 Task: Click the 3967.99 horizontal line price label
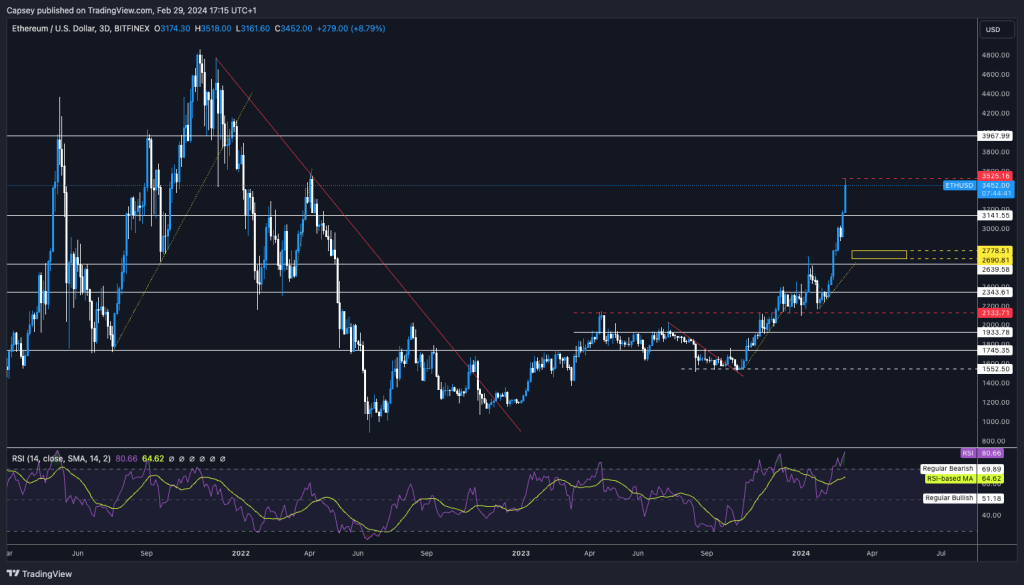995,136
